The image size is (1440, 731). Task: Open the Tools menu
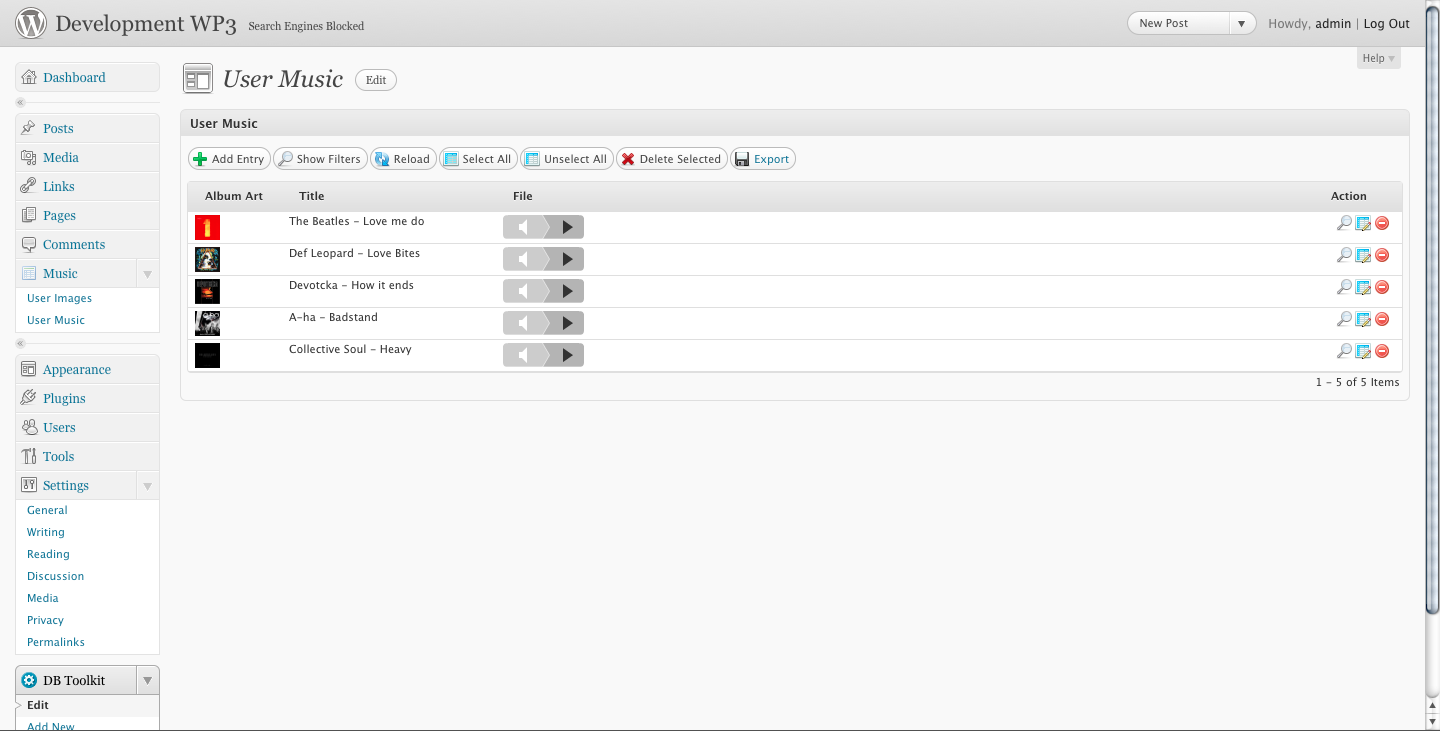[87, 456]
